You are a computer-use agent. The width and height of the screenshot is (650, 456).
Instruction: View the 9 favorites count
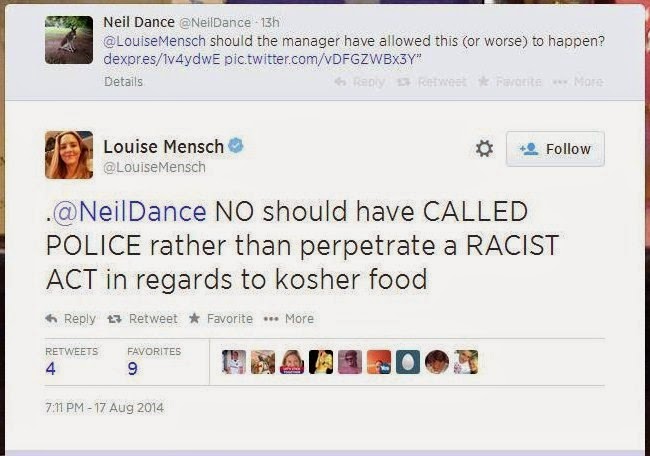coord(133,368)
